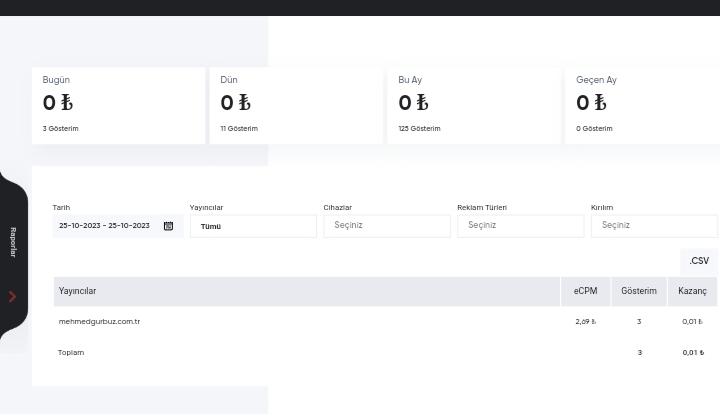Click the Toplam row label
The height and width of the screenshot is (414, 720).
coord(71,352)
